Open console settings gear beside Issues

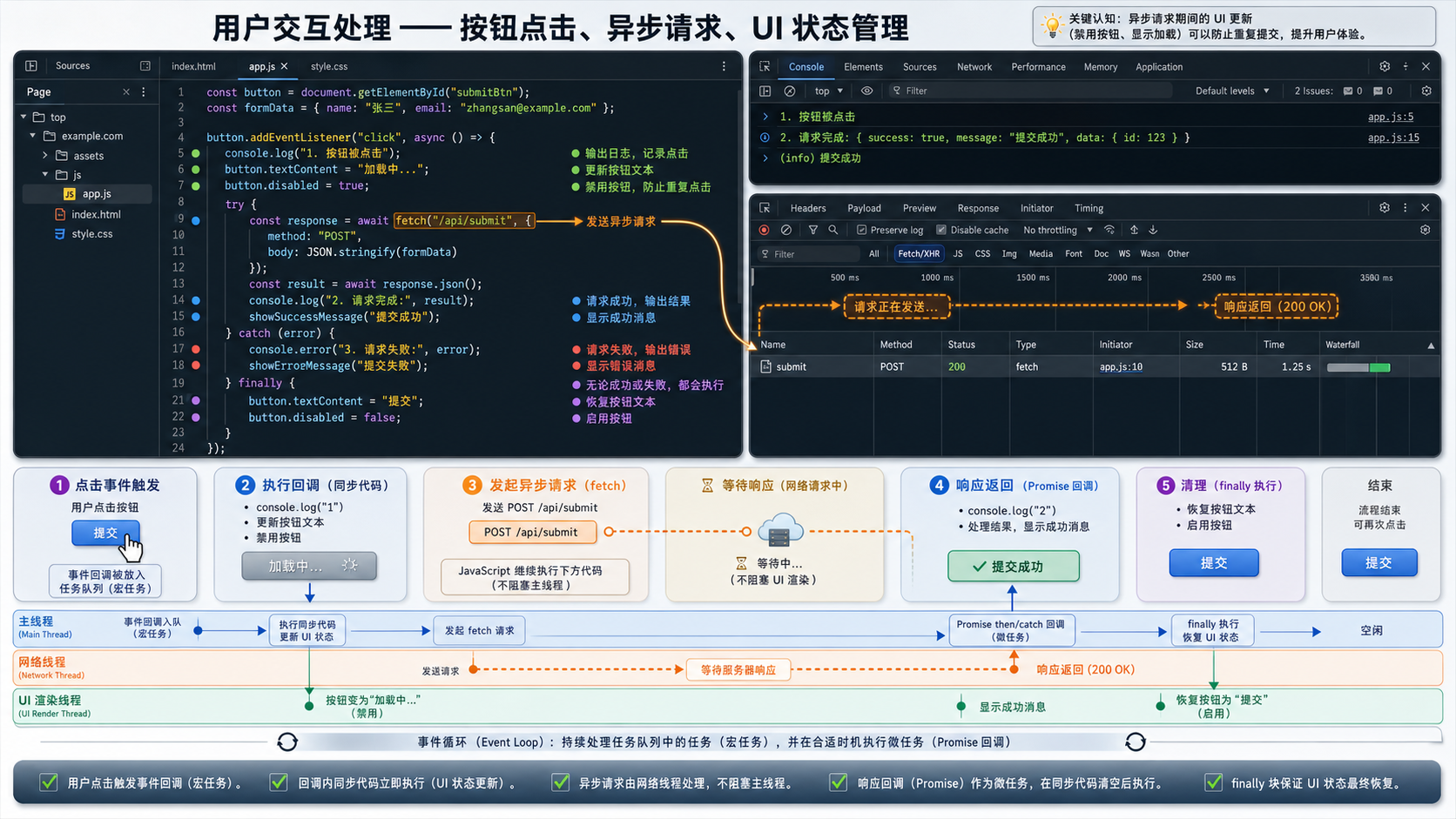[1426, 91]
